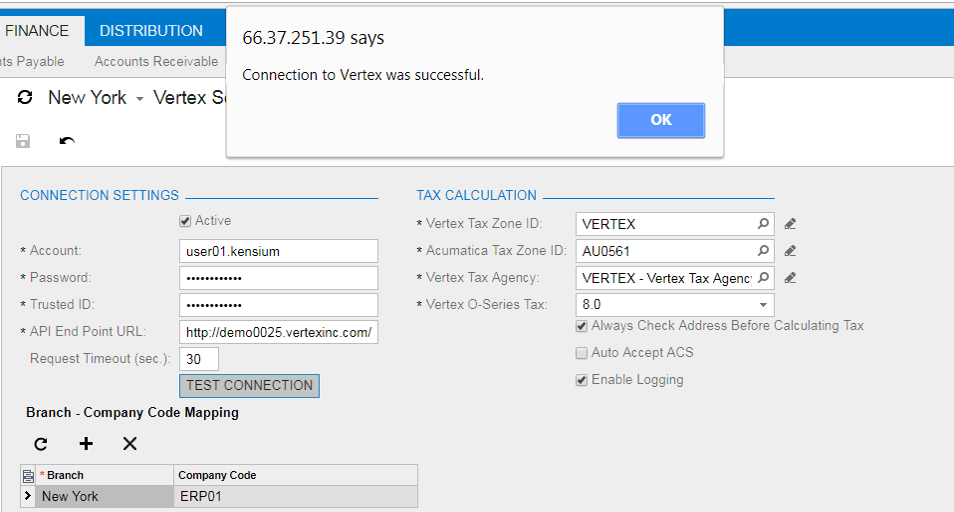Open the Vertex O-Series Tax dropdown

(763, 305)
